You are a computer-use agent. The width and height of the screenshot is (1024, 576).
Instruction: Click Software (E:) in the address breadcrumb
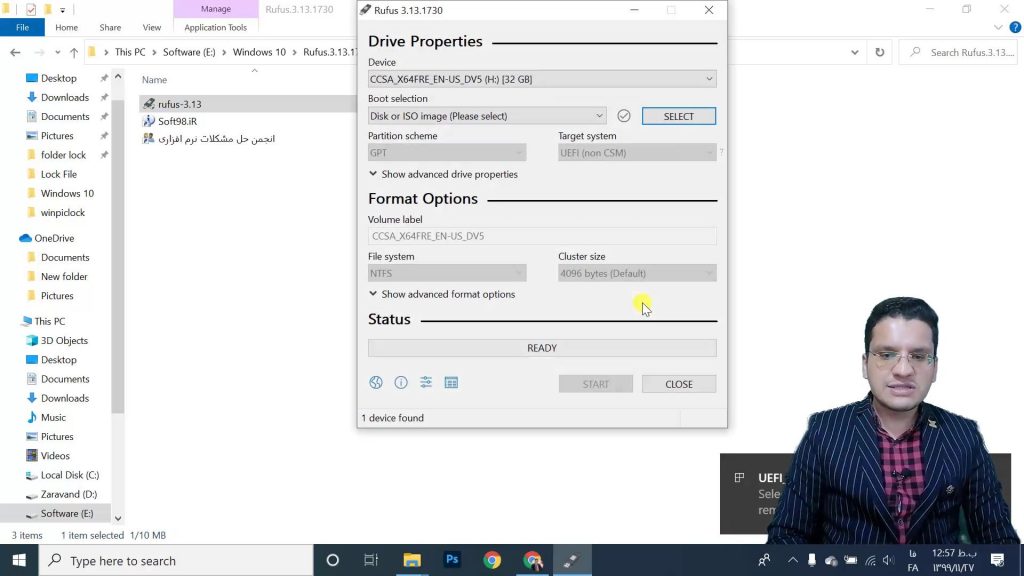click(x=189, y=52)
